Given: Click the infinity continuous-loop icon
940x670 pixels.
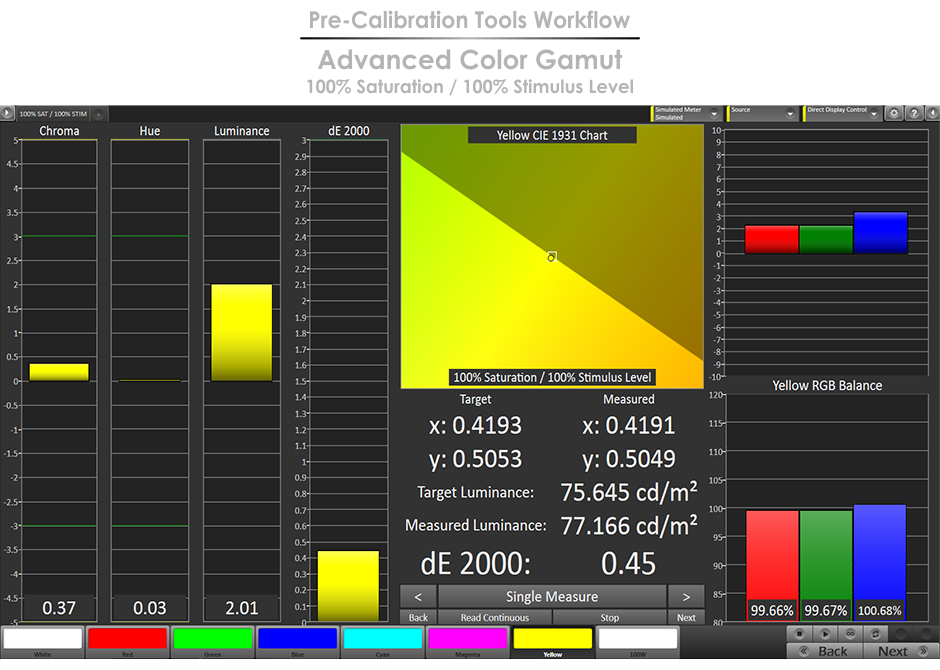Looking at the screenshot, I should point(850,633).
